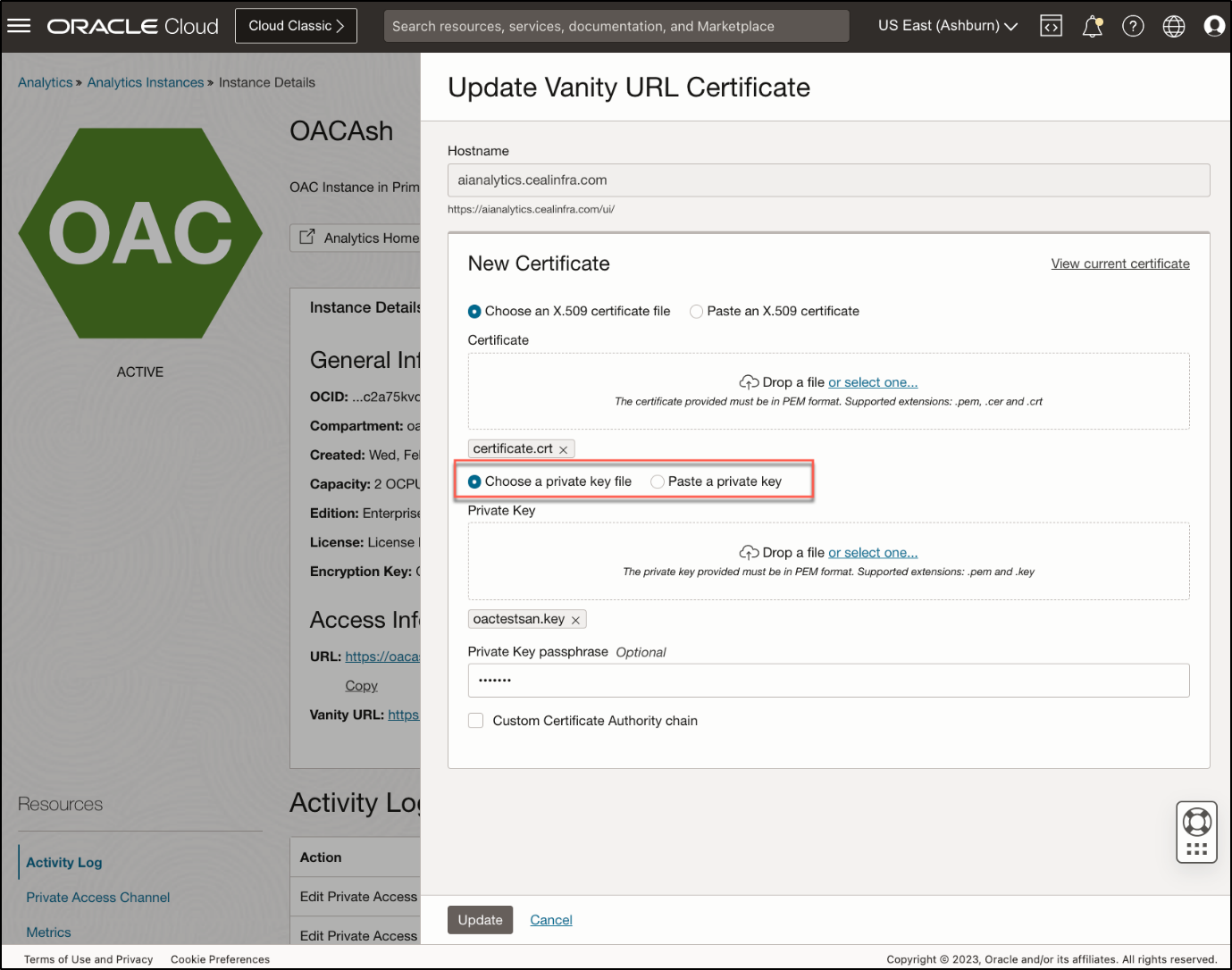Remove the certificate.crt file chip
Screen dimensions: 1232x970
point(564,449)
